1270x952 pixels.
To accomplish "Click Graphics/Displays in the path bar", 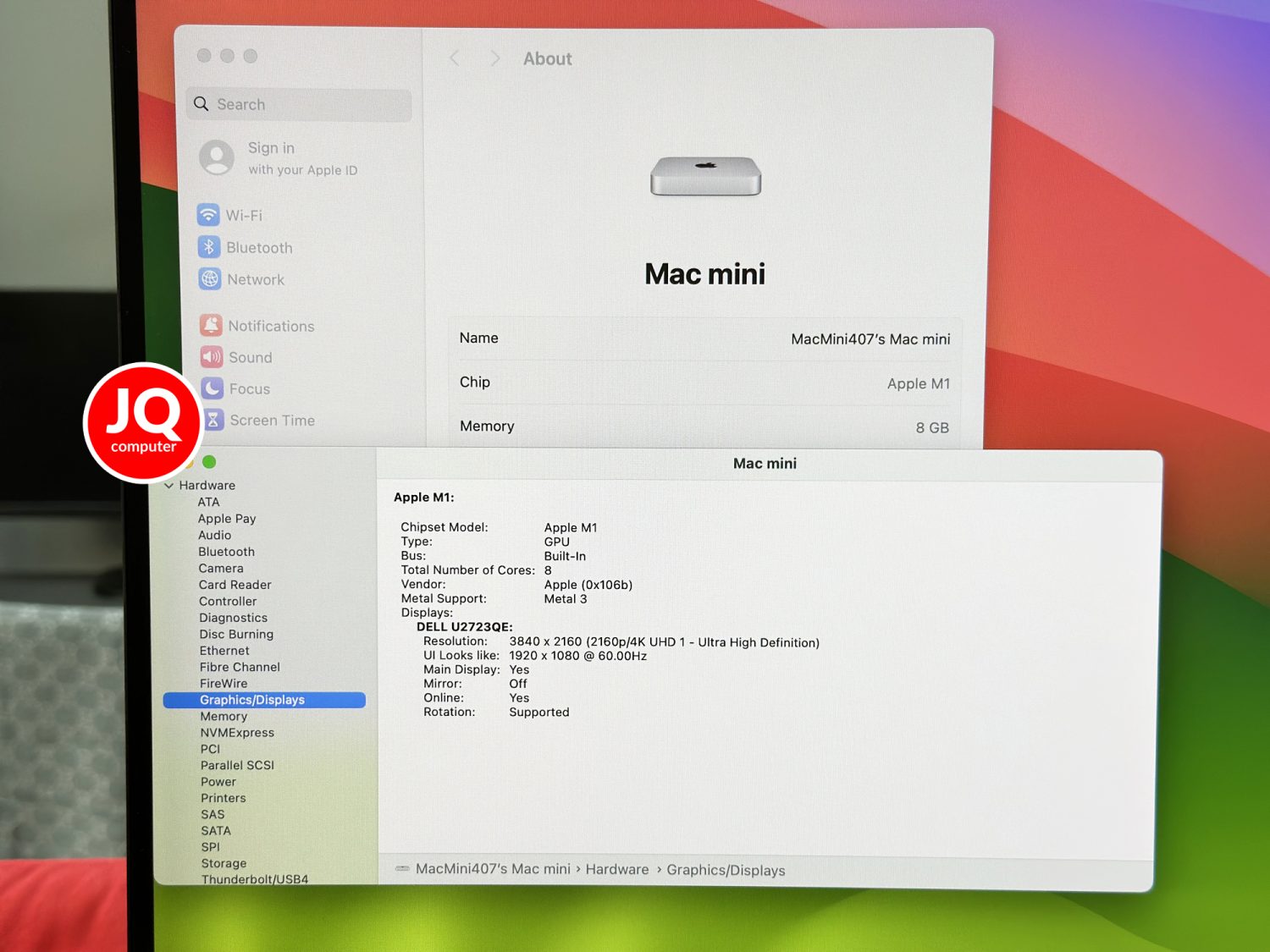I will point(726,870).
